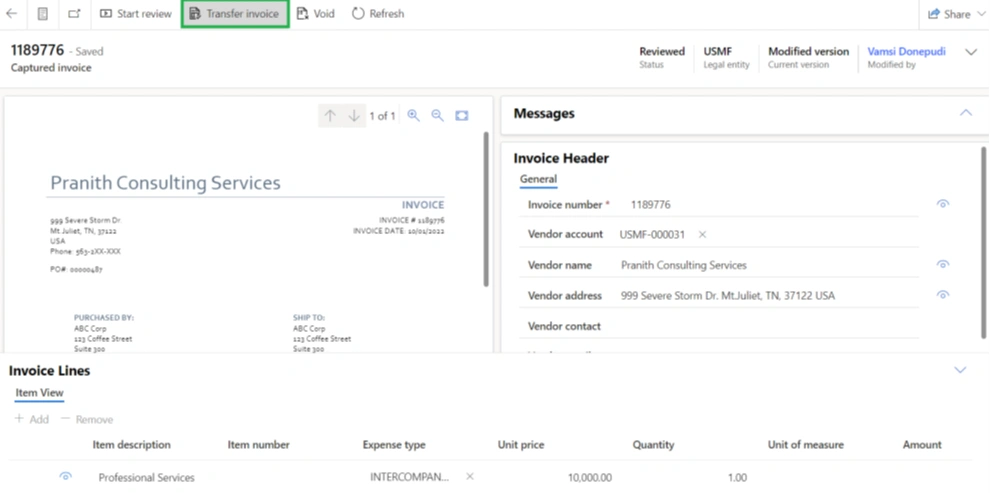This screenshot has width=990, height=493.
Task: Select the General tab in Invoice Header
Action: 538,179
